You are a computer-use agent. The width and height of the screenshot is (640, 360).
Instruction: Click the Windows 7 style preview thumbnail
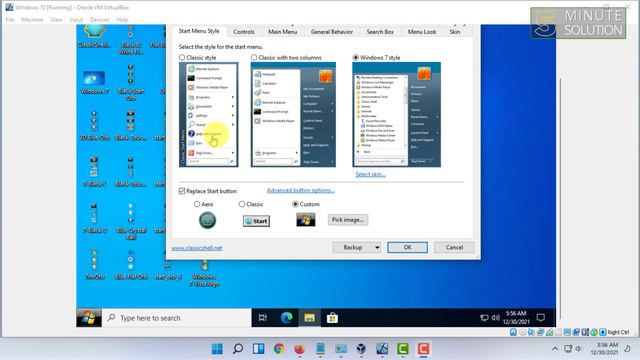[397, 115]
